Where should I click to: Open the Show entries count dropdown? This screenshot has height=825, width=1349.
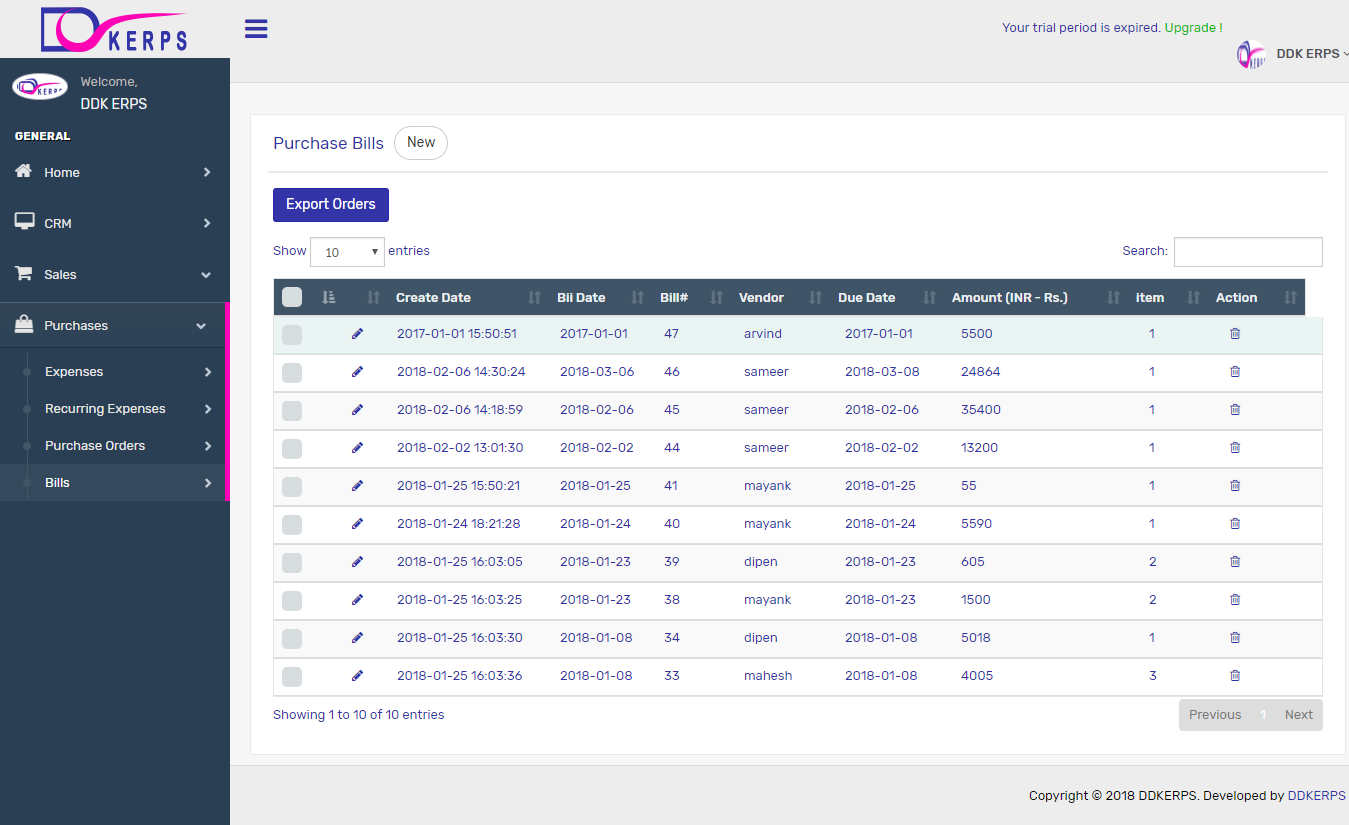coord(348,252)
